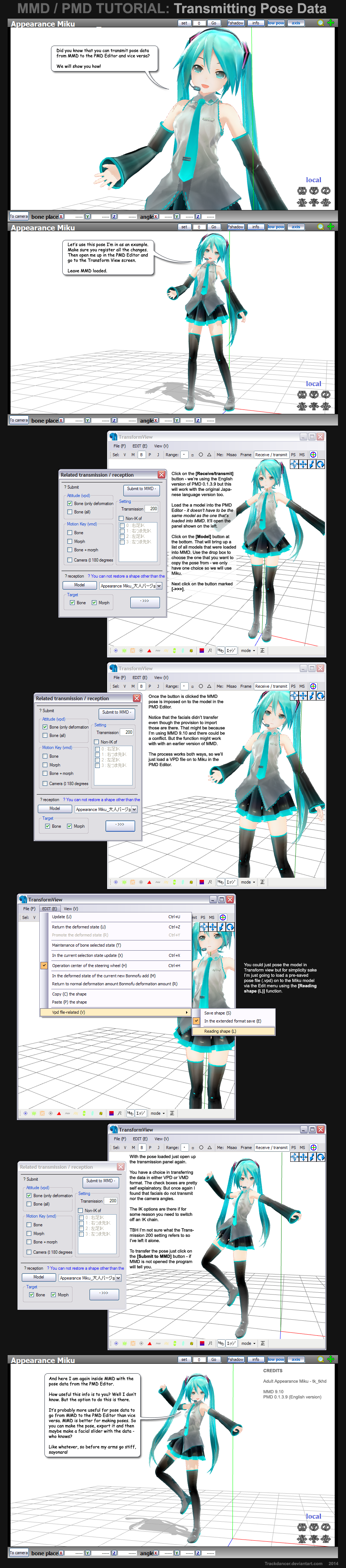Click bone-shaped view icon in topmost TransformView viewport

pyautogui.click(x=311, y=465)
